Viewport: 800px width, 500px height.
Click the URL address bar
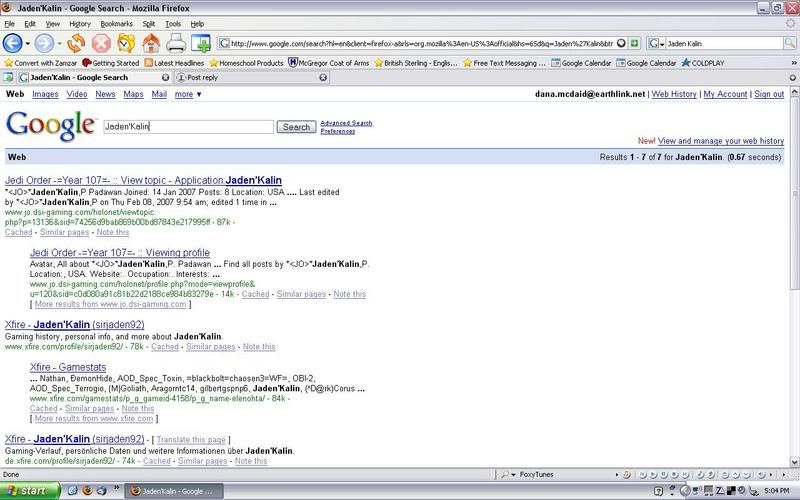tap(422, 44)
